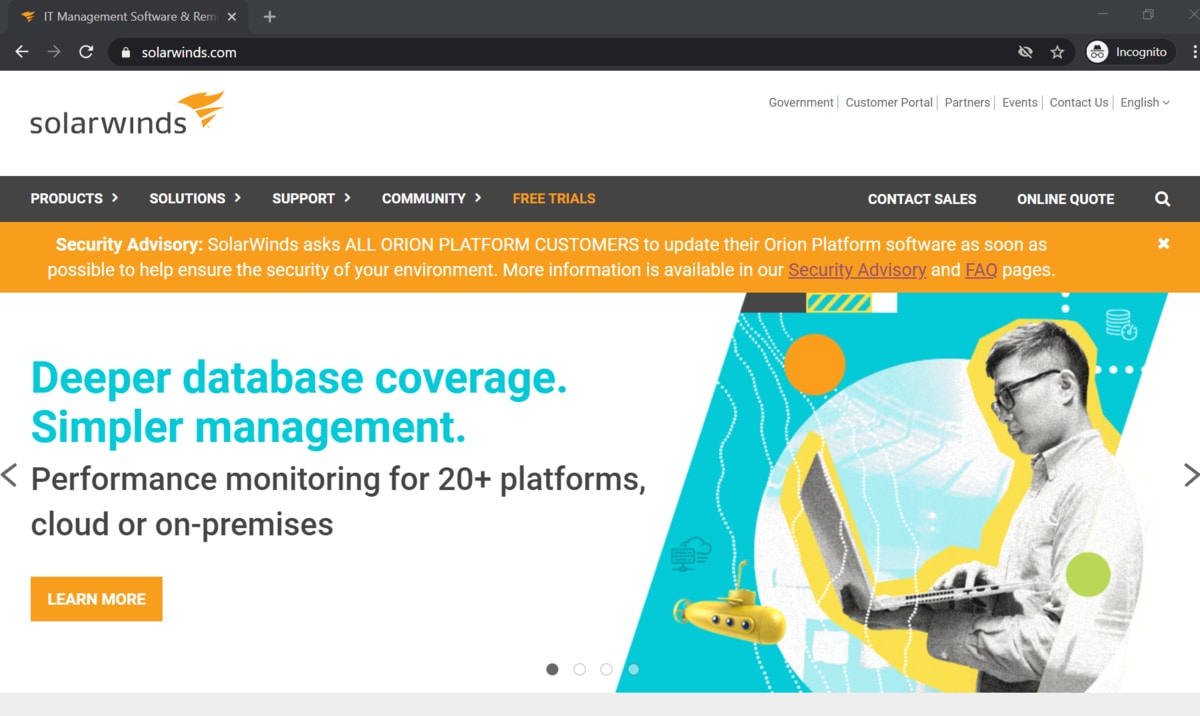Expand the SOLUTIONS menu
1200x716 pixels.
195,199
